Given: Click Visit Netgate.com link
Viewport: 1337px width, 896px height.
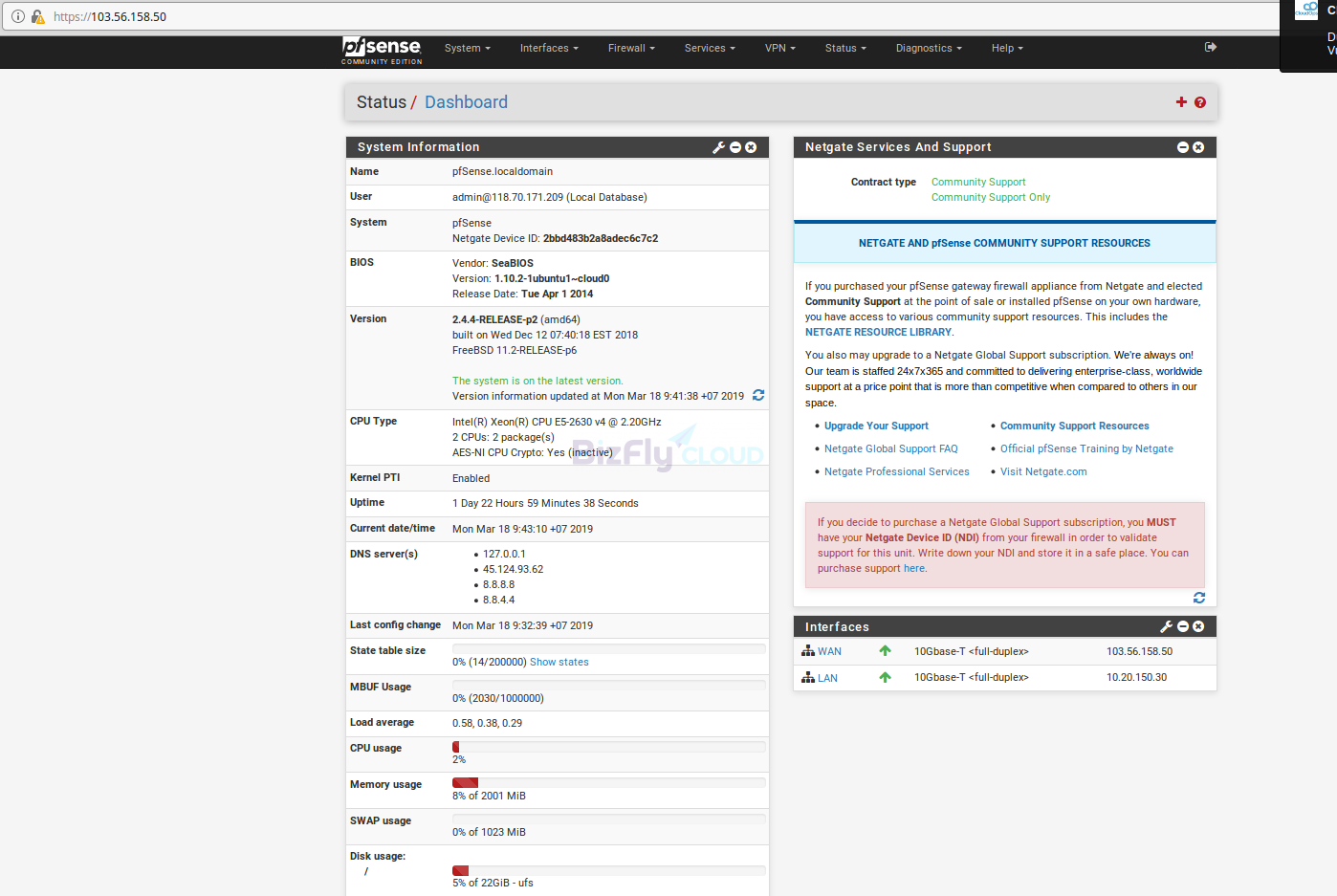Looking at the screenshot, I should [1043, 471].
